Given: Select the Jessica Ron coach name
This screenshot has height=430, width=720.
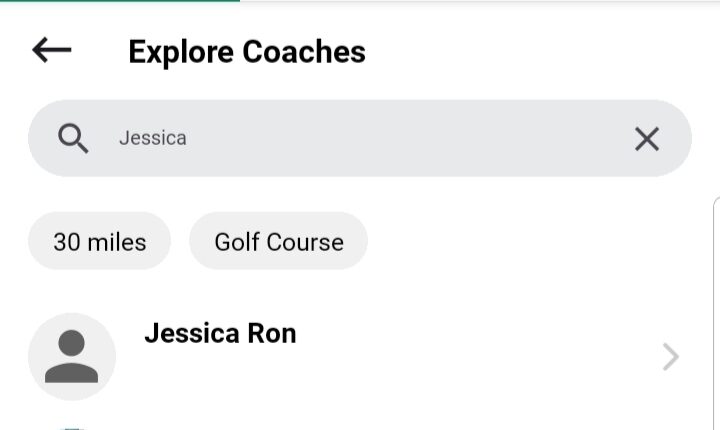Looking at the screenshot, I should 220,333.
